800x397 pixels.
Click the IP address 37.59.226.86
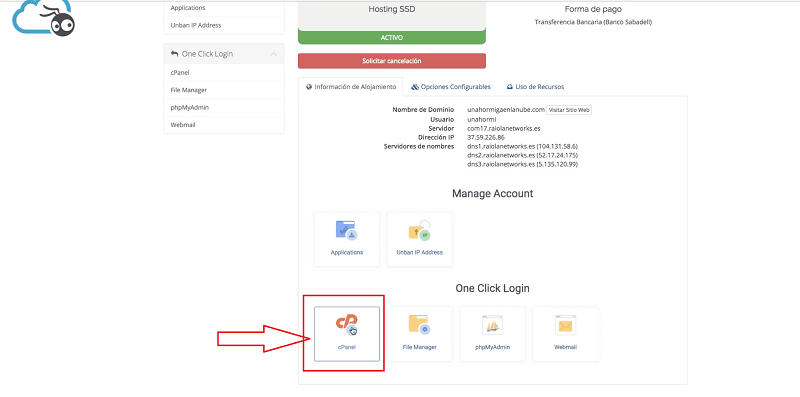click(x=486, y=137)
